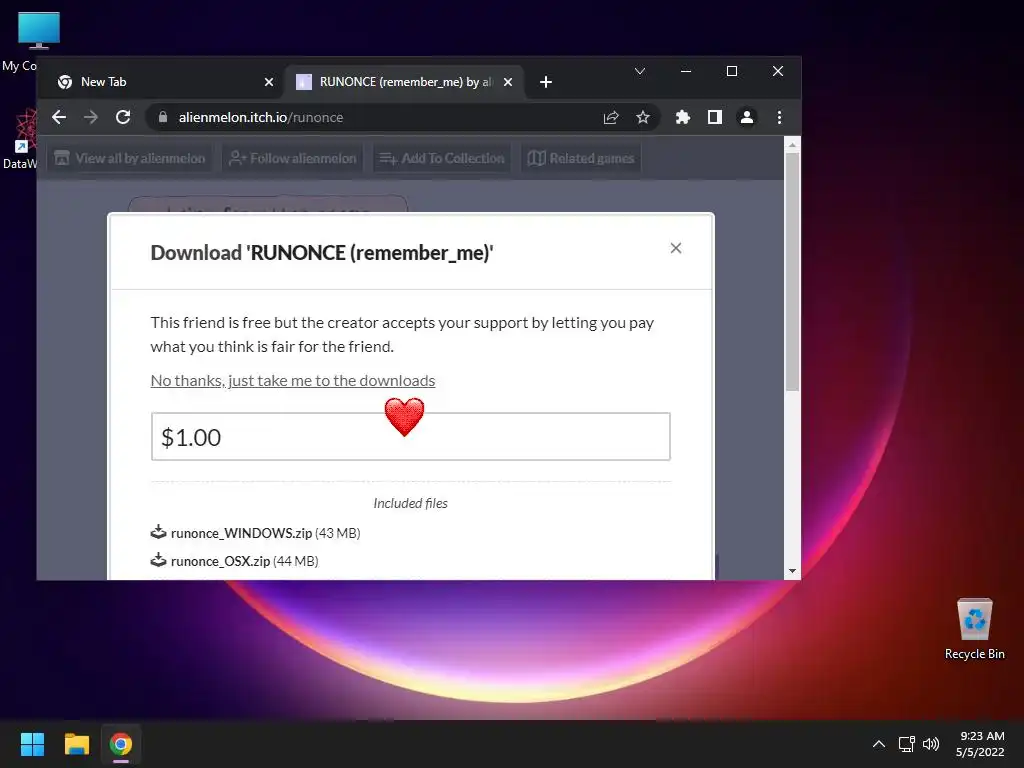This screenshot has height=768, width=1024.
Task: Close the download dialog
Action: click(676, 248)
